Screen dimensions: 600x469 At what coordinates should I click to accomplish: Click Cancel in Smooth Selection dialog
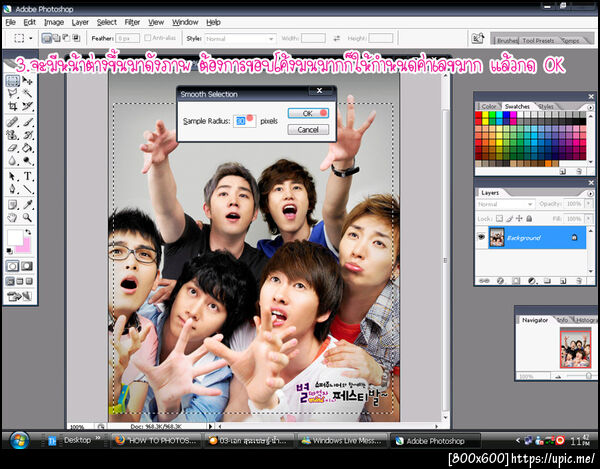[308, 130]
